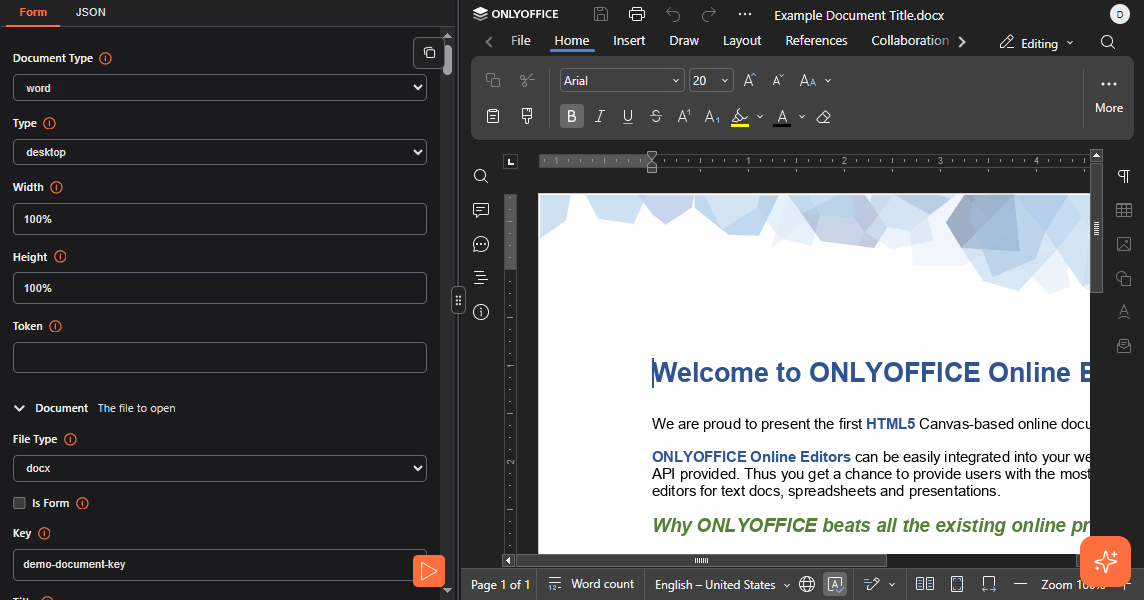Click the orange Run play button
Image resolution: width=1144 pixels, height=600 pixels.
click(428, 571)
